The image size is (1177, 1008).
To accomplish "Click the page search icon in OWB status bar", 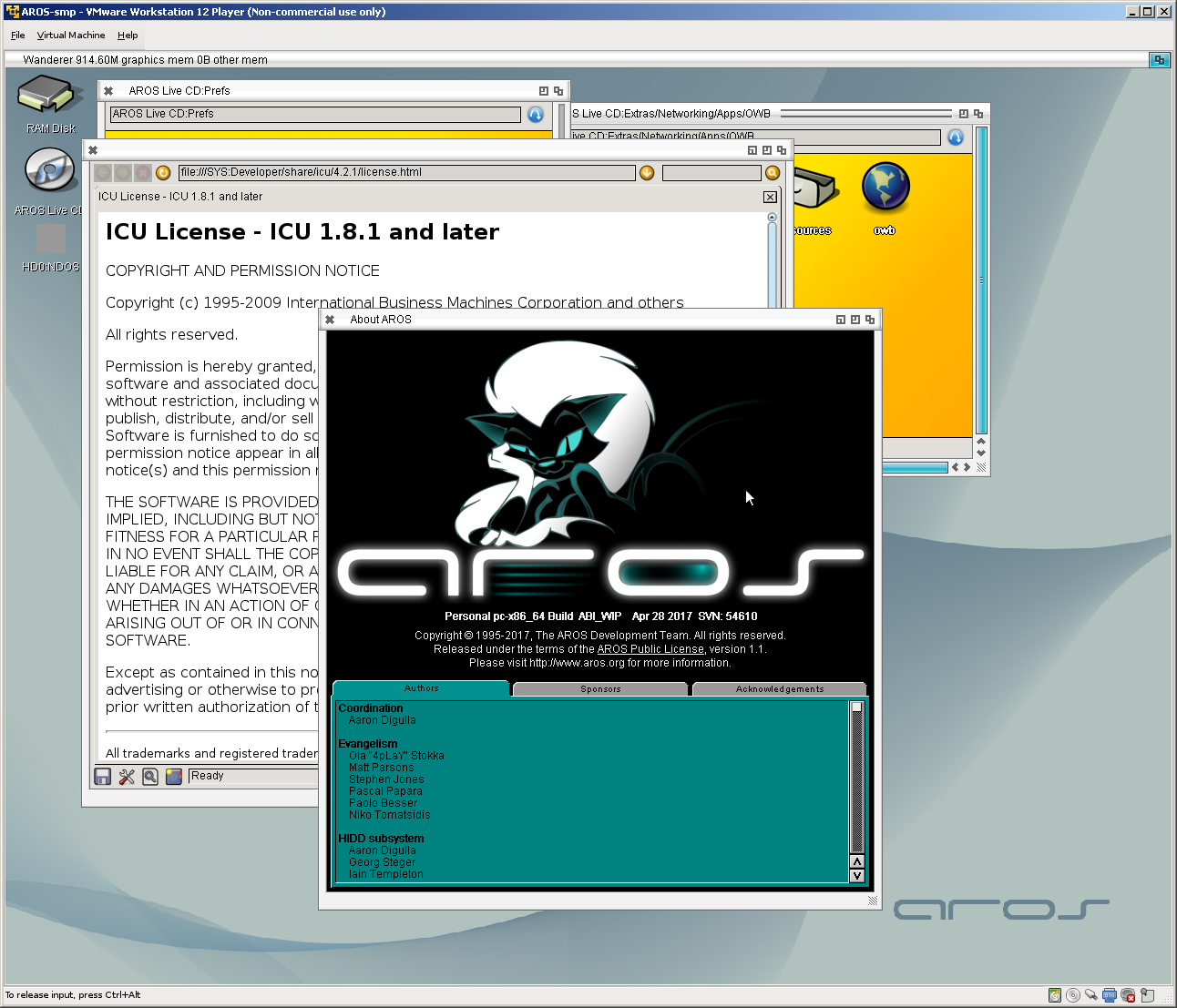I will (x=150, y=777).
